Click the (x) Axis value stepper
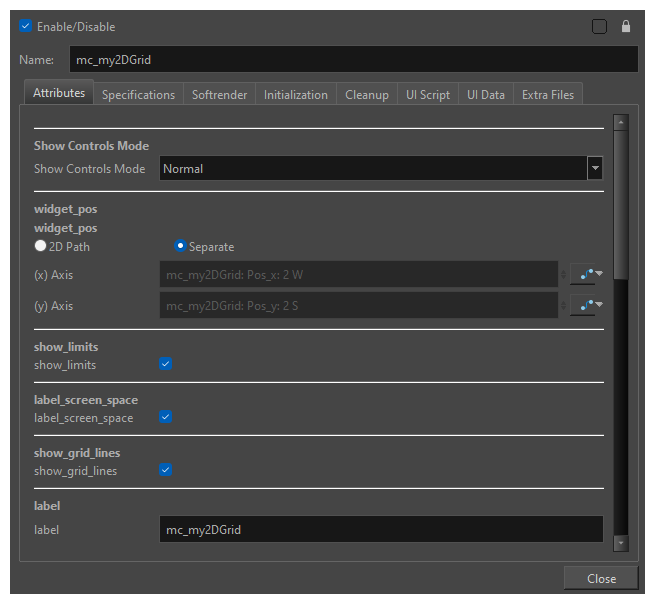Viewport: 655px width, 604px height. [x=564, y=274]
